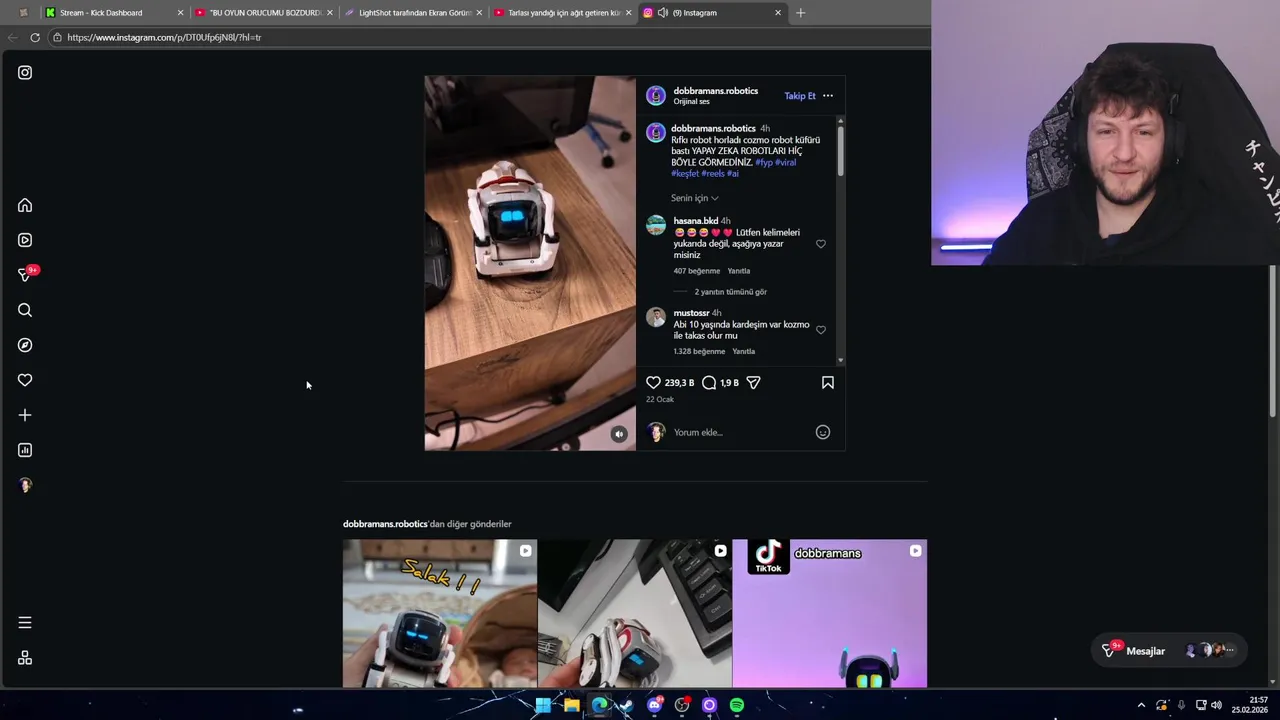This screenshot has width=1280, height=720.
Task: Click the #viral hashtag
Action: point(786,162)
